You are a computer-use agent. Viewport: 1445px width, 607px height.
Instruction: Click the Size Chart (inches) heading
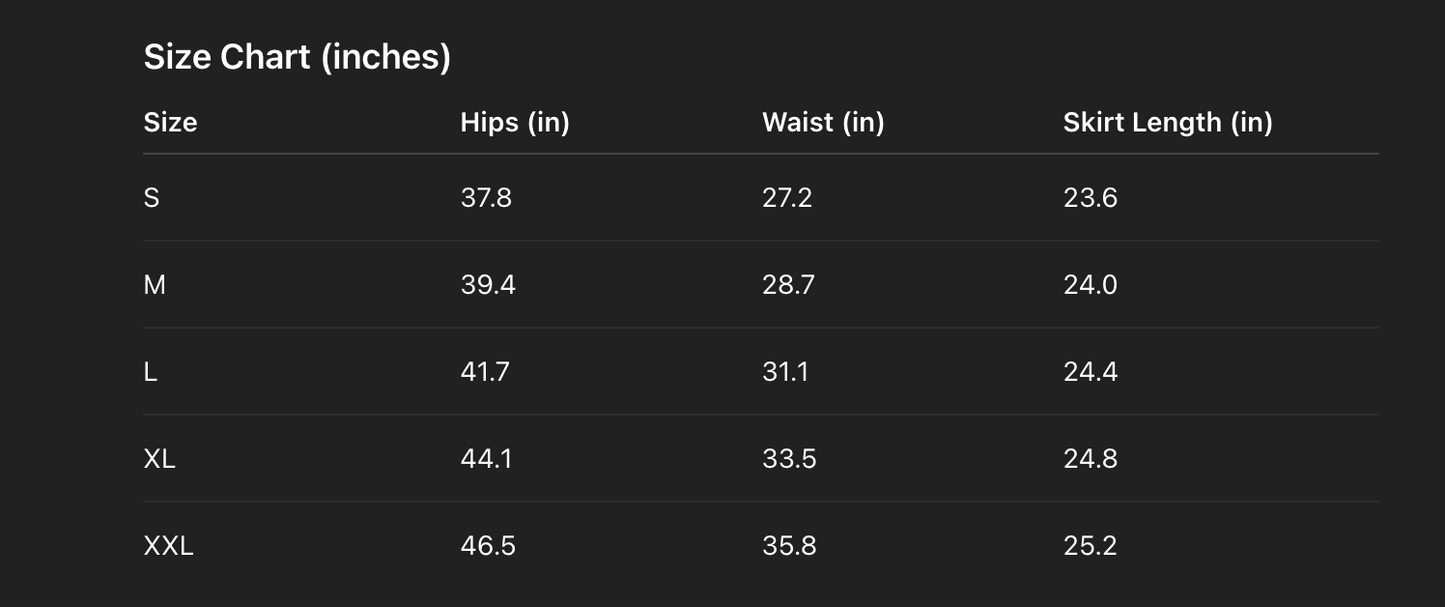297,57
